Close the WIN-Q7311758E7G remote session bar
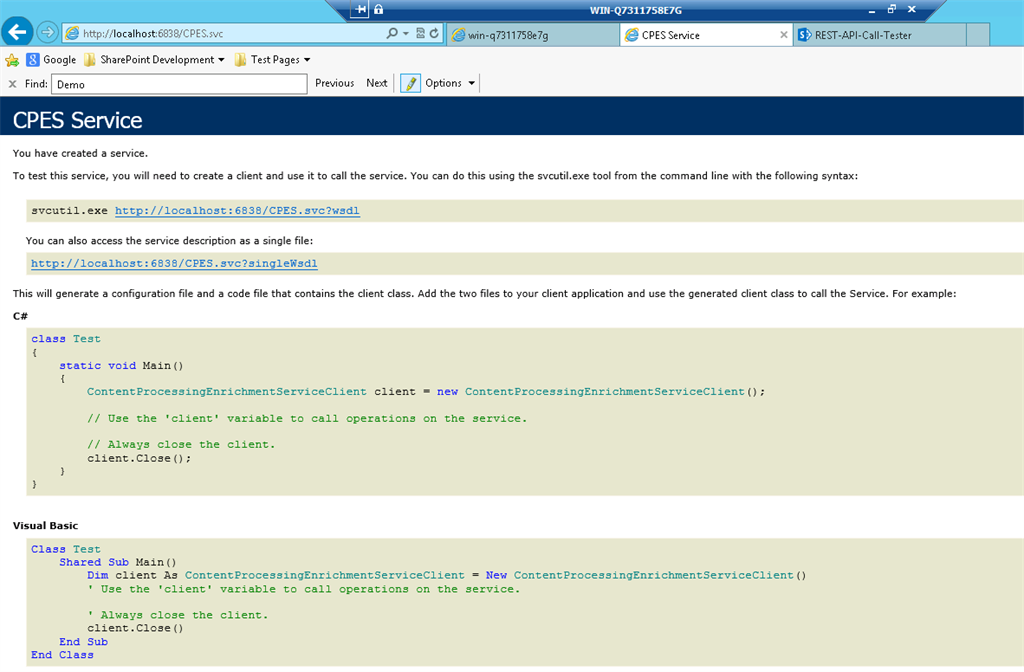Image resolution: width=1024 pixels, height=672 pixels. tap(912, 9)
